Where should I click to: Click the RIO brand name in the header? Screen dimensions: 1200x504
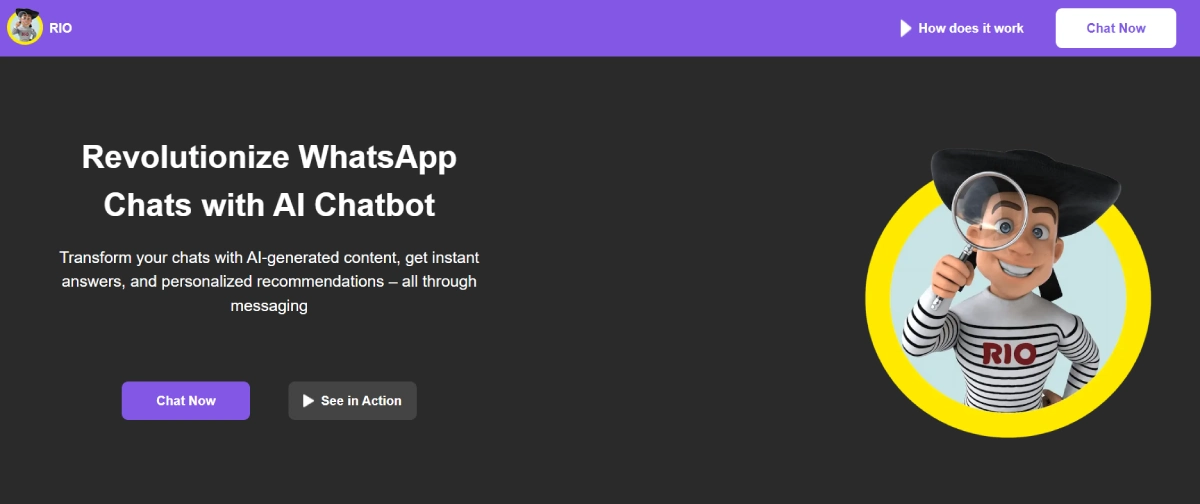60,28
